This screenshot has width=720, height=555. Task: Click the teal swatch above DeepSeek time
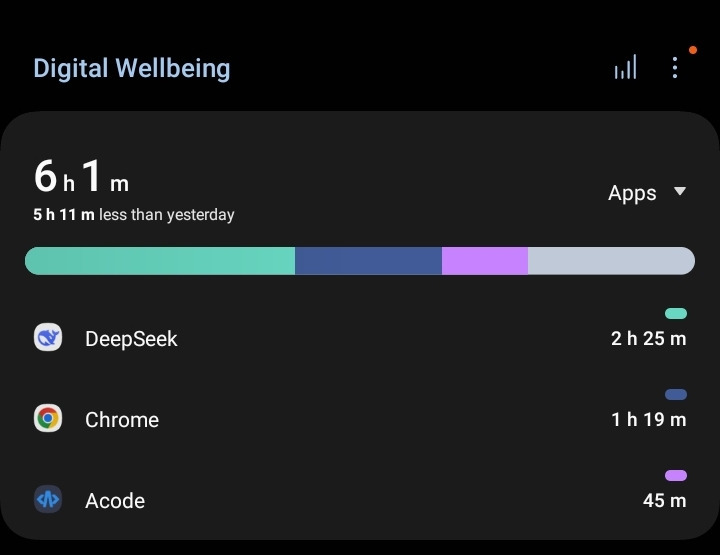coord(676,314)
